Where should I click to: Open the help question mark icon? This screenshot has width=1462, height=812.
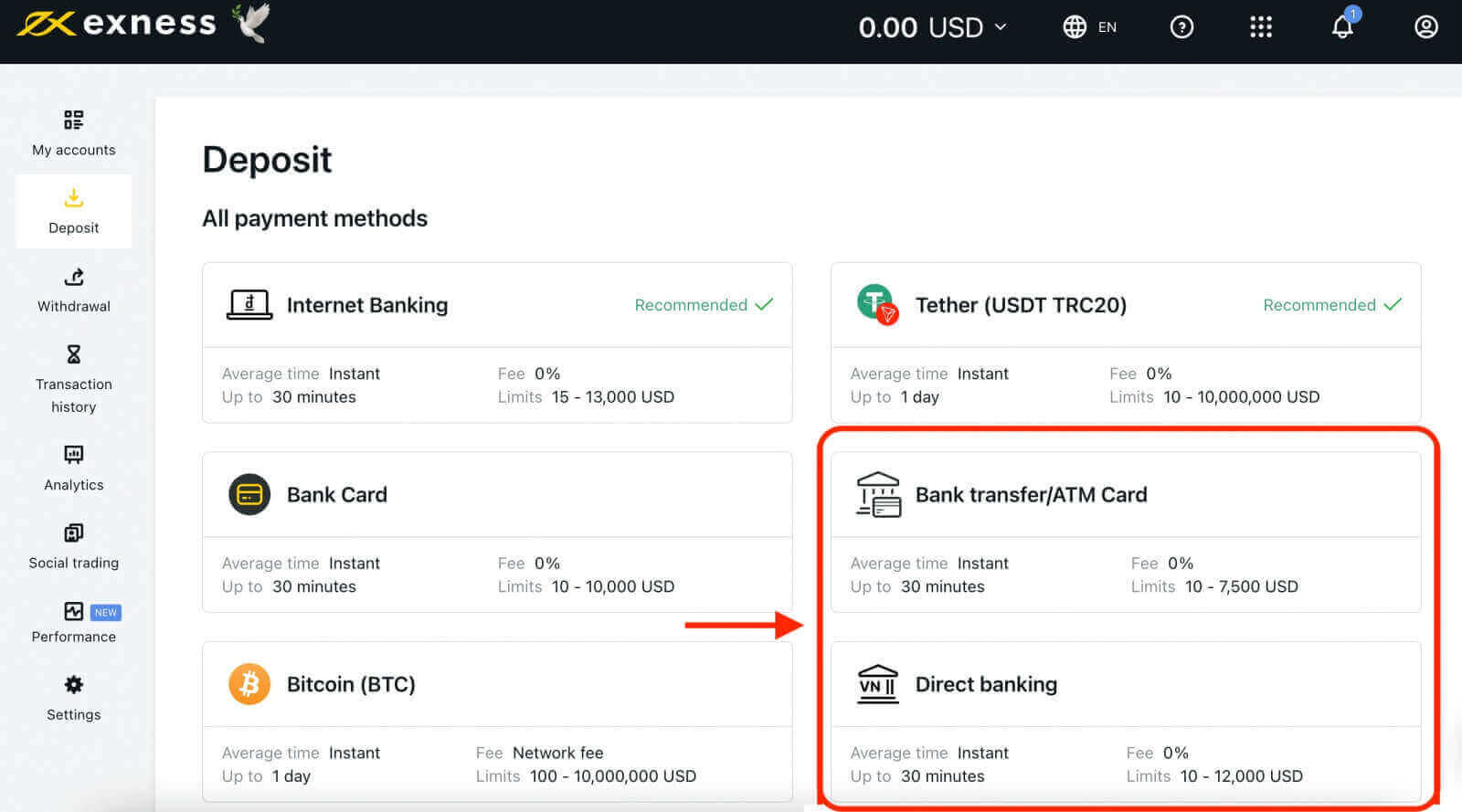click(1181, 27)
